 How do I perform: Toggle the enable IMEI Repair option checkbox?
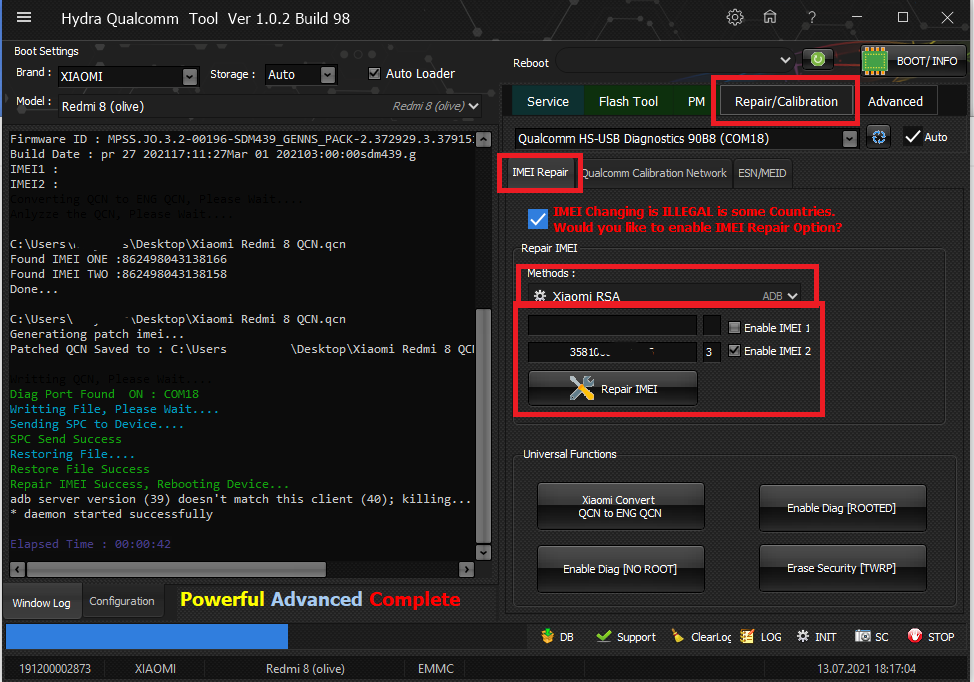pyautogui.click(x=537, y=219)
